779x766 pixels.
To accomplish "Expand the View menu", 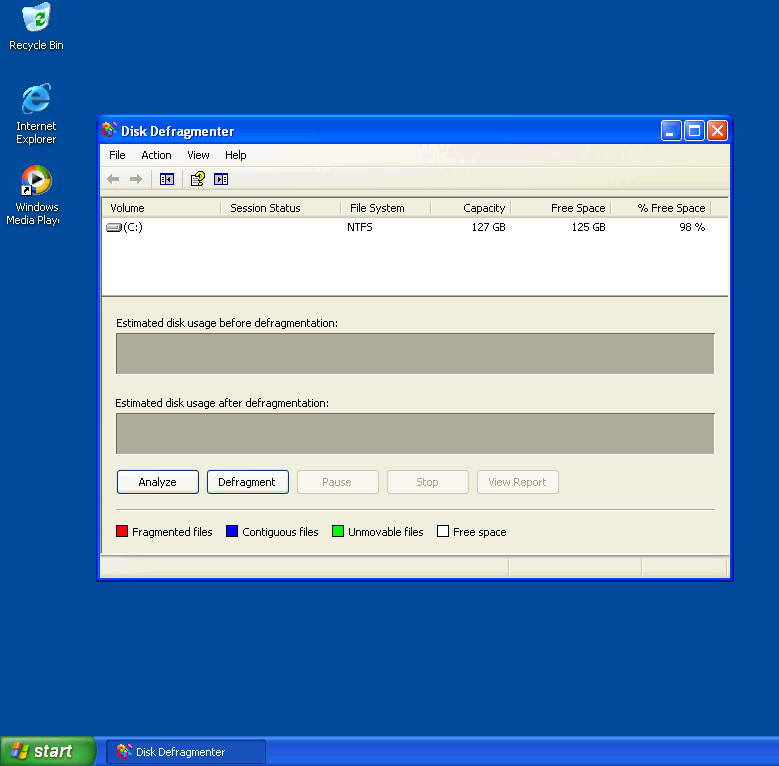I will 198,155.
